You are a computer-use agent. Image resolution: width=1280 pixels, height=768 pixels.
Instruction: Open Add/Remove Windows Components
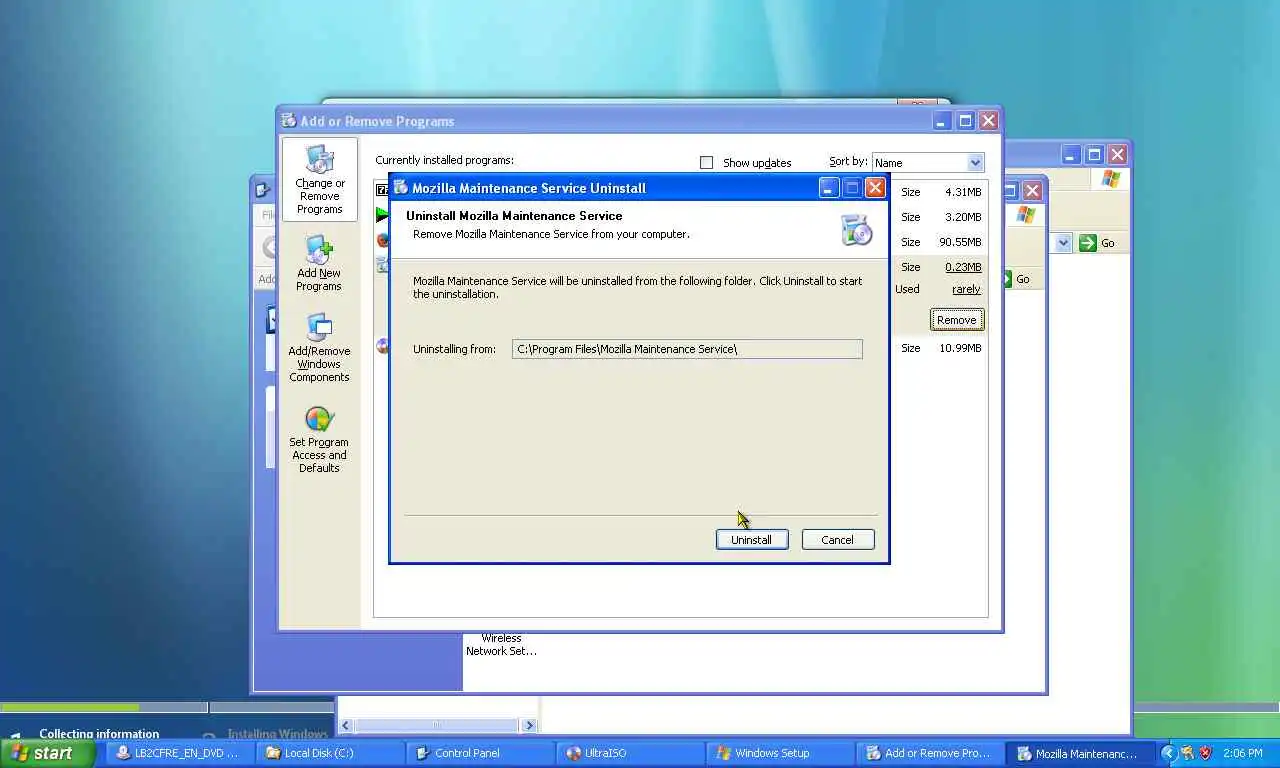319,348
